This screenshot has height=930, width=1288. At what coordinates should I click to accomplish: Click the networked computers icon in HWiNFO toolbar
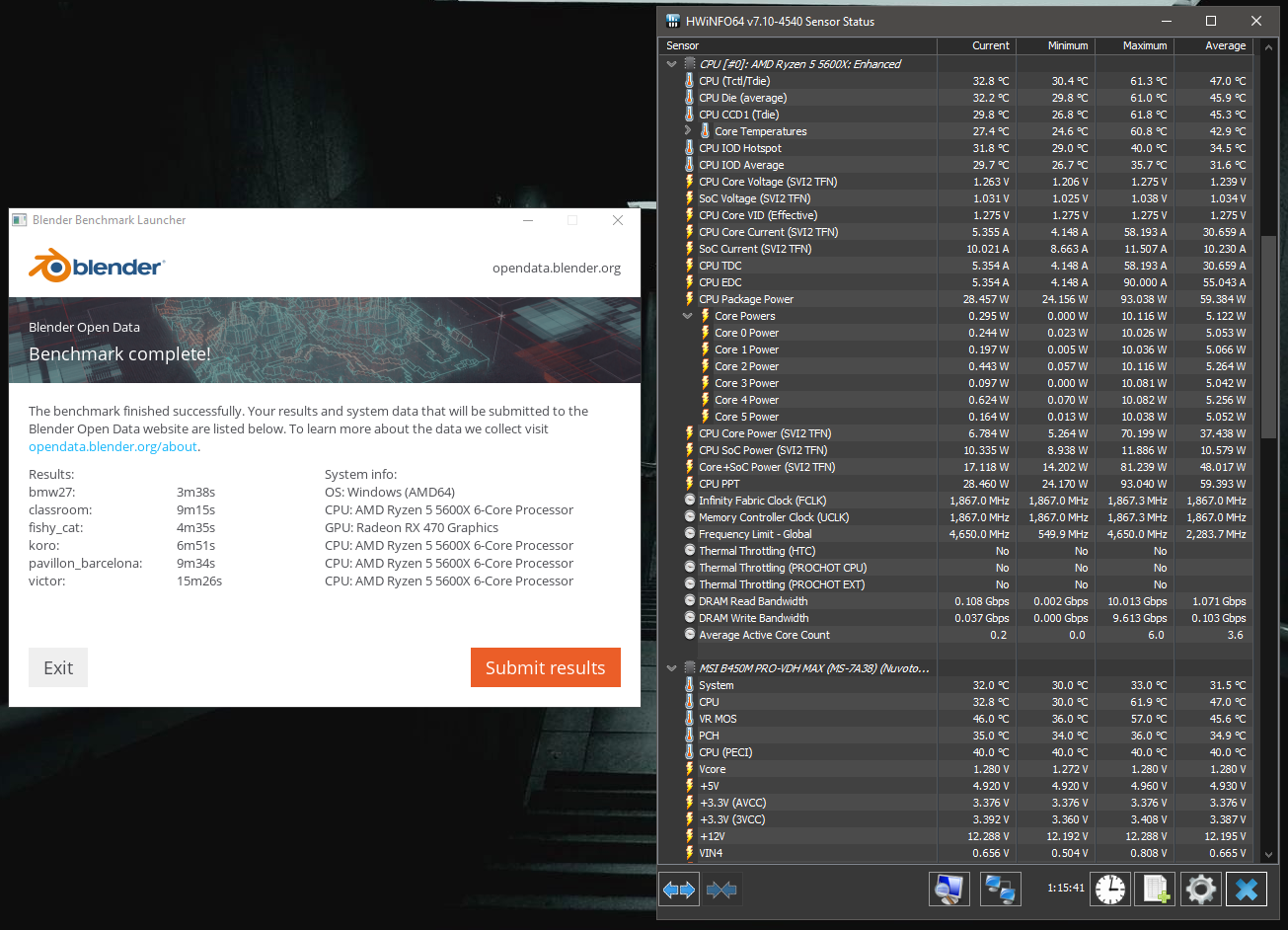point(1001,890)
